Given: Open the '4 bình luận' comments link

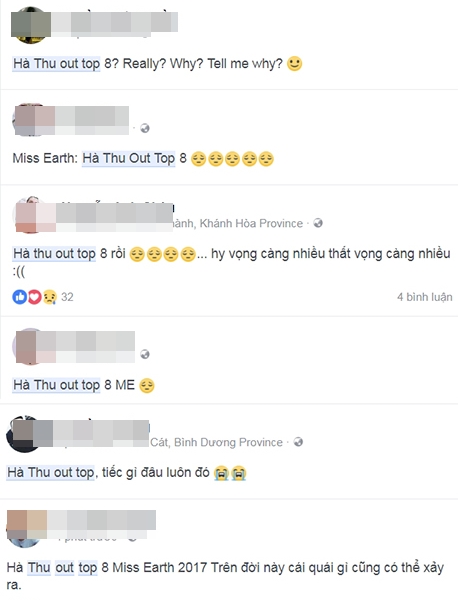Looking at the screenshot, I should [x=425, y=297].
